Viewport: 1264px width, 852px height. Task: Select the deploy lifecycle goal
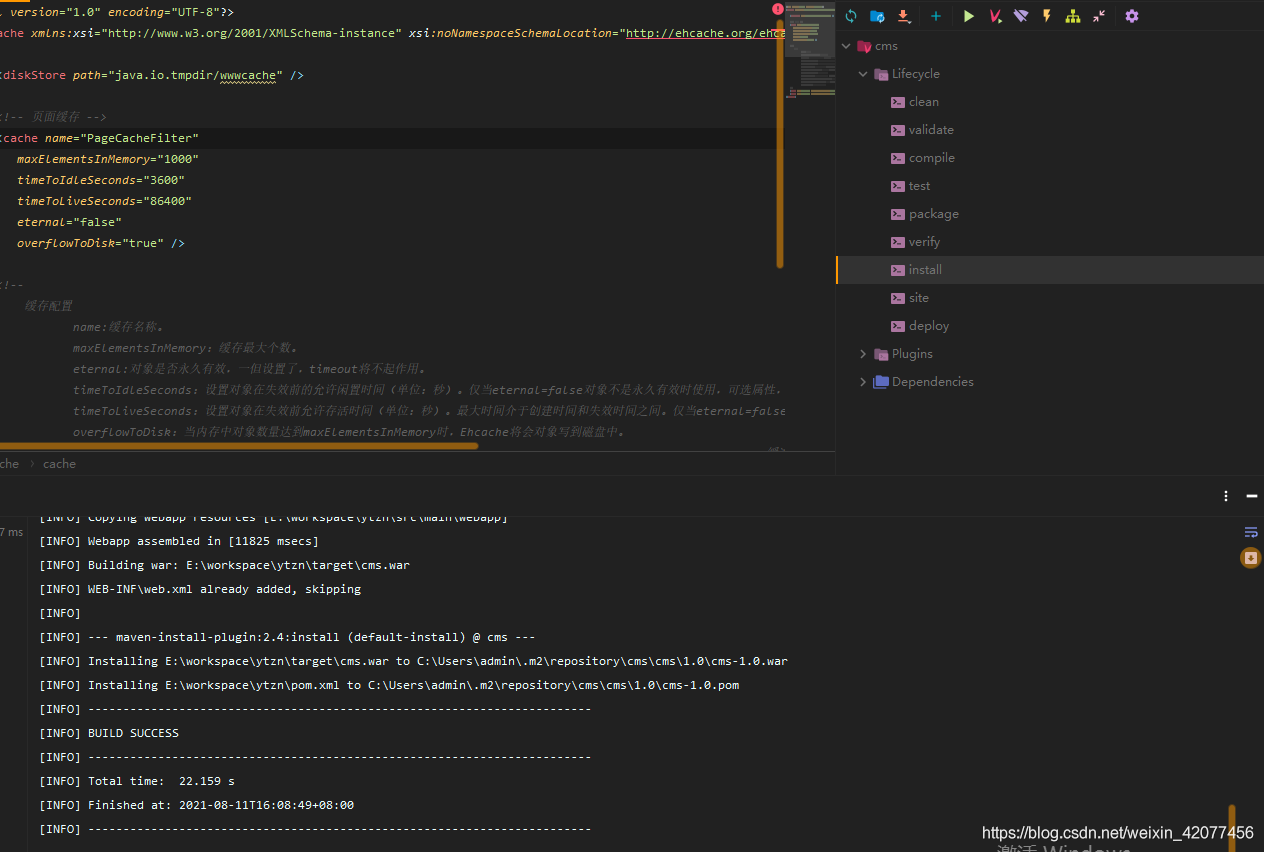click(x=929, y=326)
